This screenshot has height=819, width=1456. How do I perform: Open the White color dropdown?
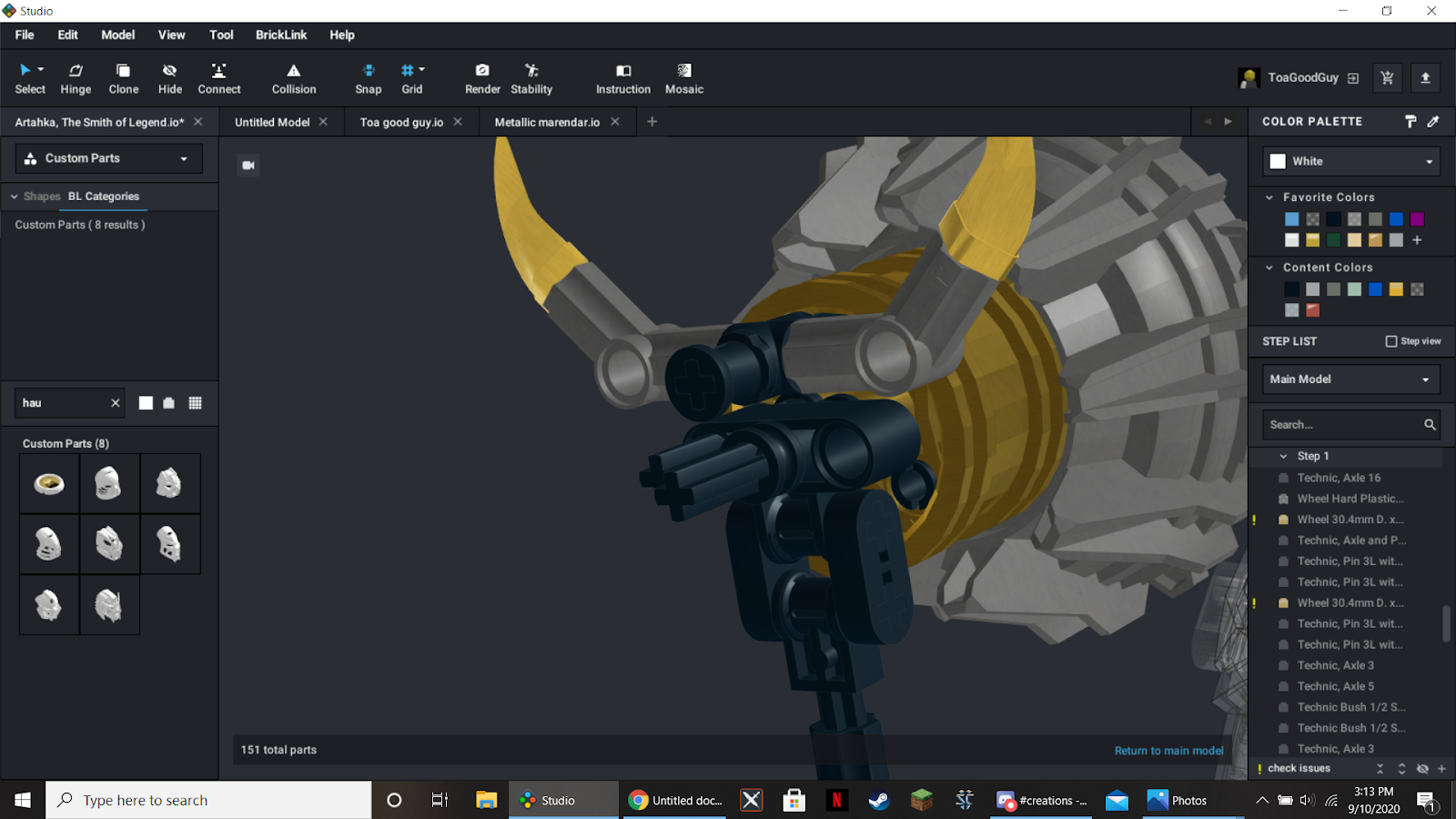(1351, 161)
